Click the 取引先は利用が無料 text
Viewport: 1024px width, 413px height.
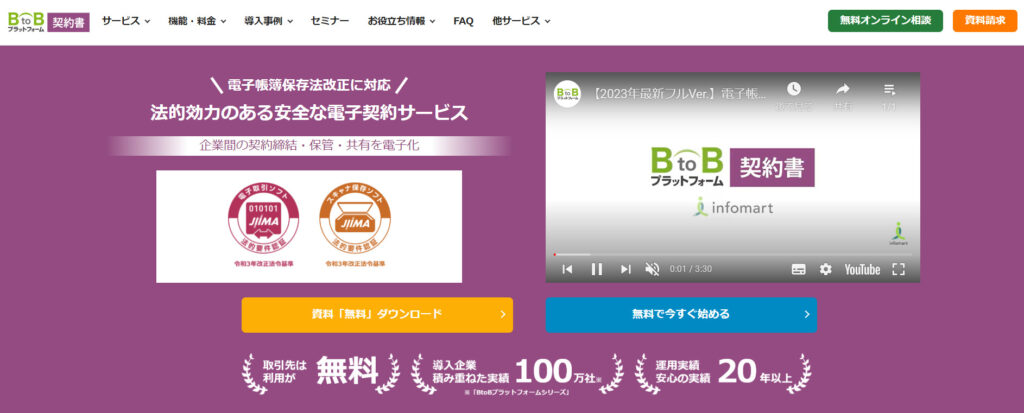click(321, 372)
